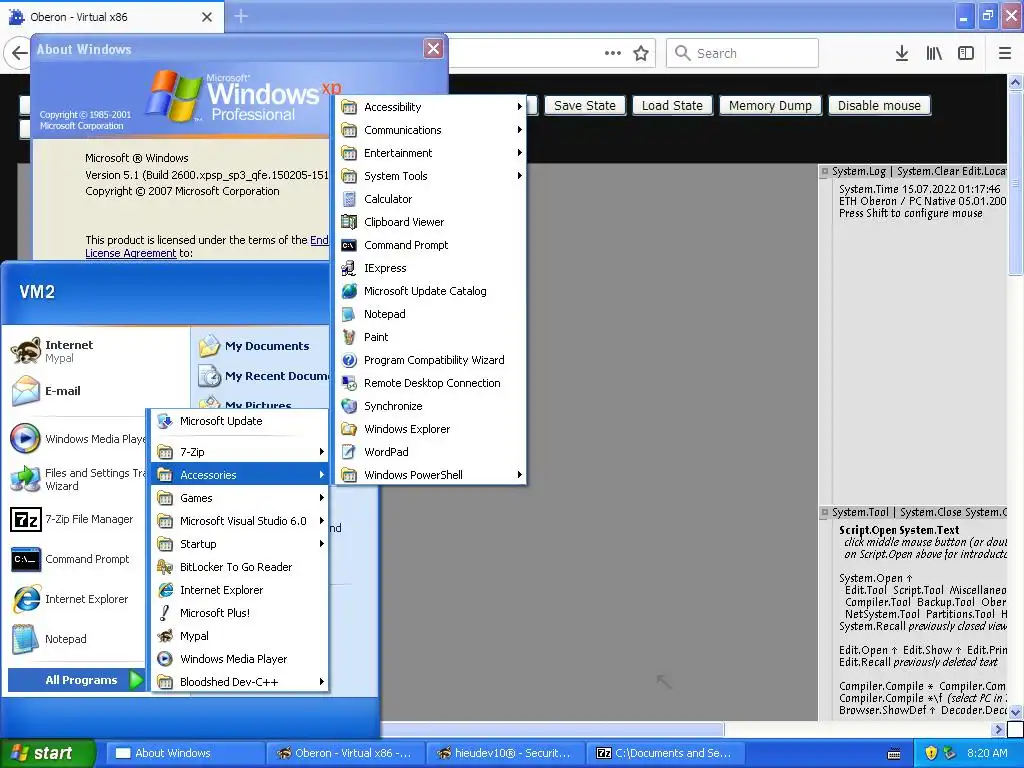
Task: Open Paint application
Action: pos(430,337)
